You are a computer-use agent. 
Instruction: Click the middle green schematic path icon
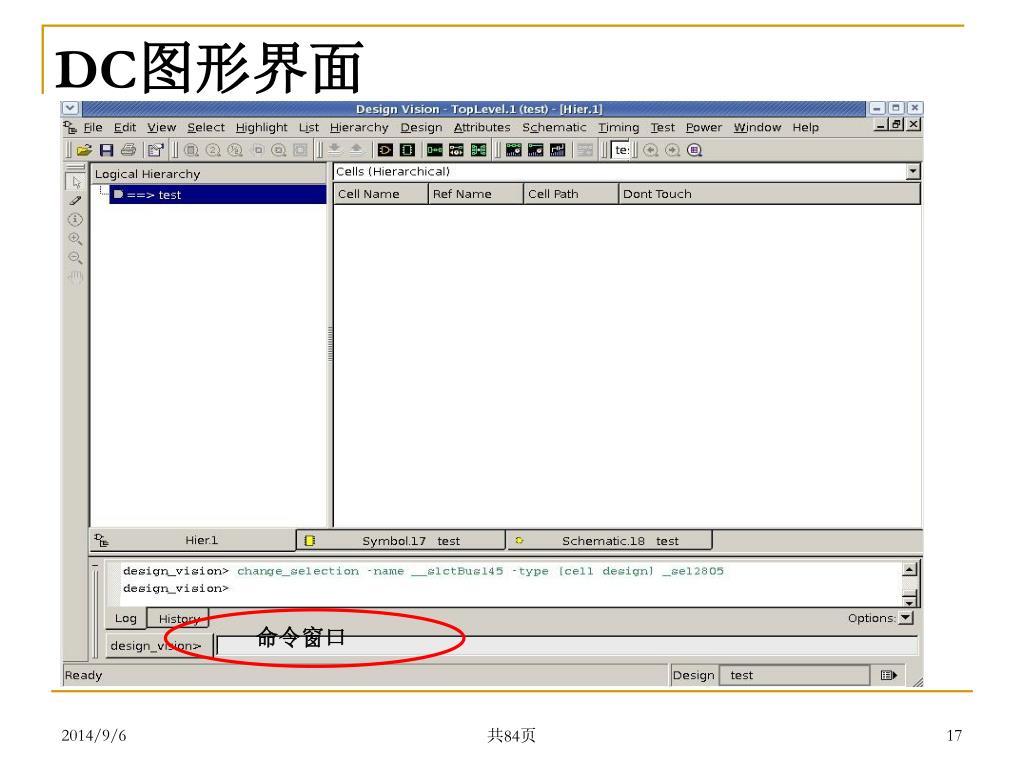point(456,150)
